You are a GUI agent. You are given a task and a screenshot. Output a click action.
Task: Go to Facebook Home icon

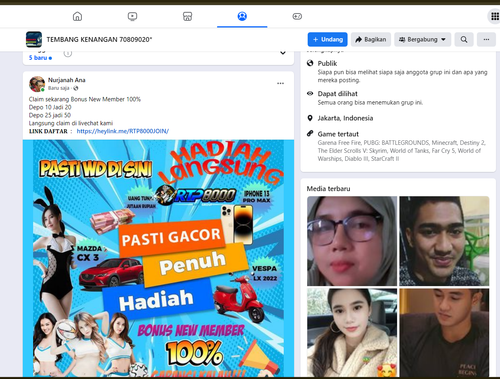pyautogui.click(x=77, y=16)
